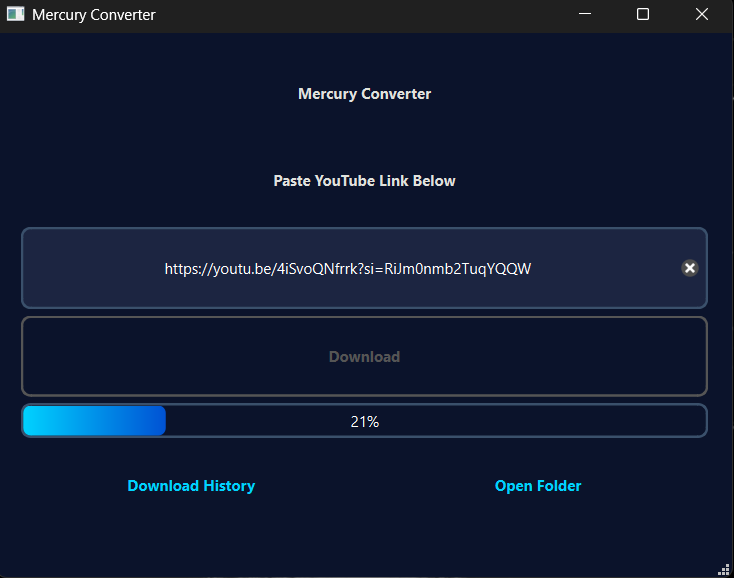The height and width of the screenshot is (578, 734).
Task: Click inside the YouTube link input field
Action: click(364, 268)
